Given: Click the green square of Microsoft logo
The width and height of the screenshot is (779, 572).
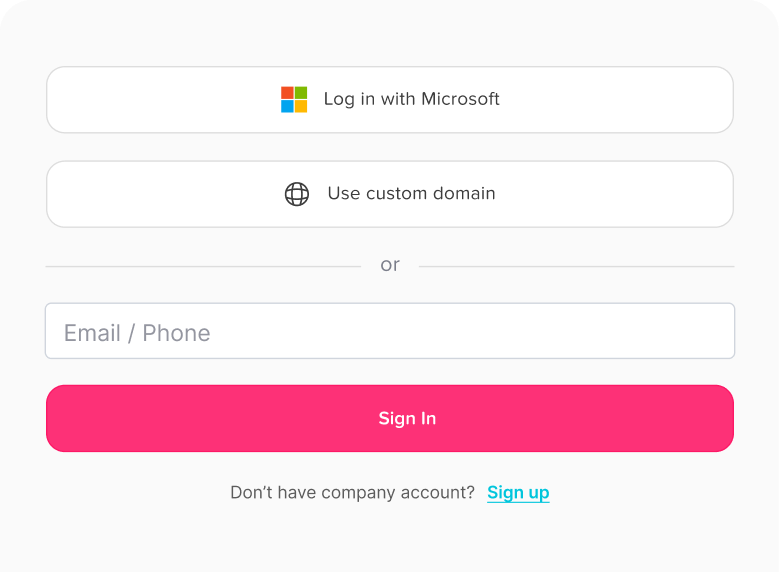Looking at the screenshot, I should 301,92.
